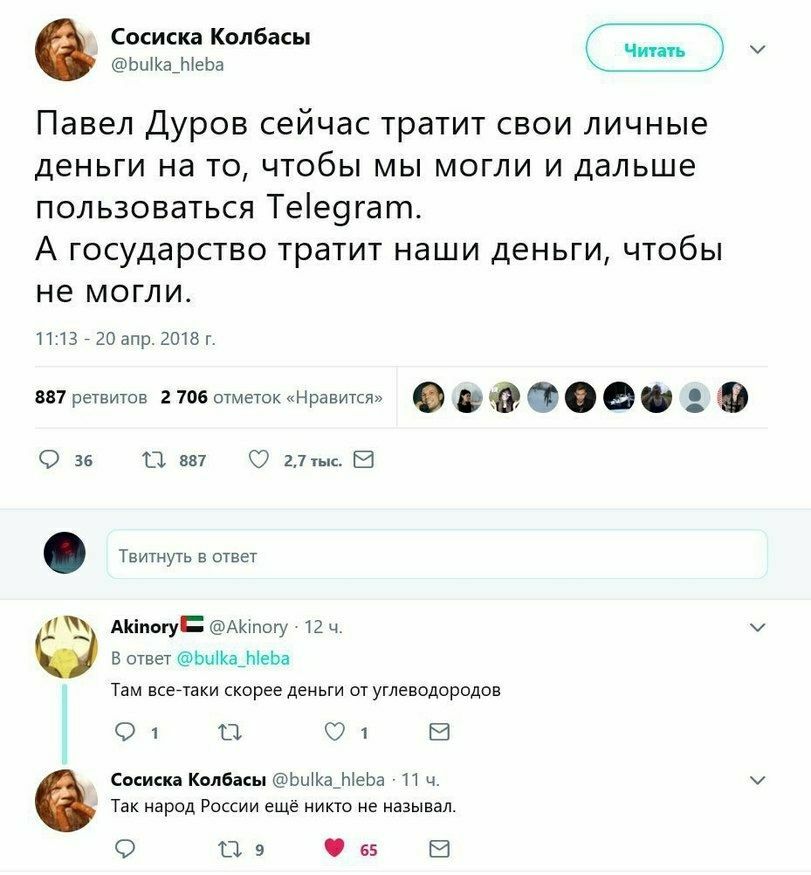Screen dimensions: 811x875
Task: Retweet the reply with 9 retweets
Action: [229, 849]
